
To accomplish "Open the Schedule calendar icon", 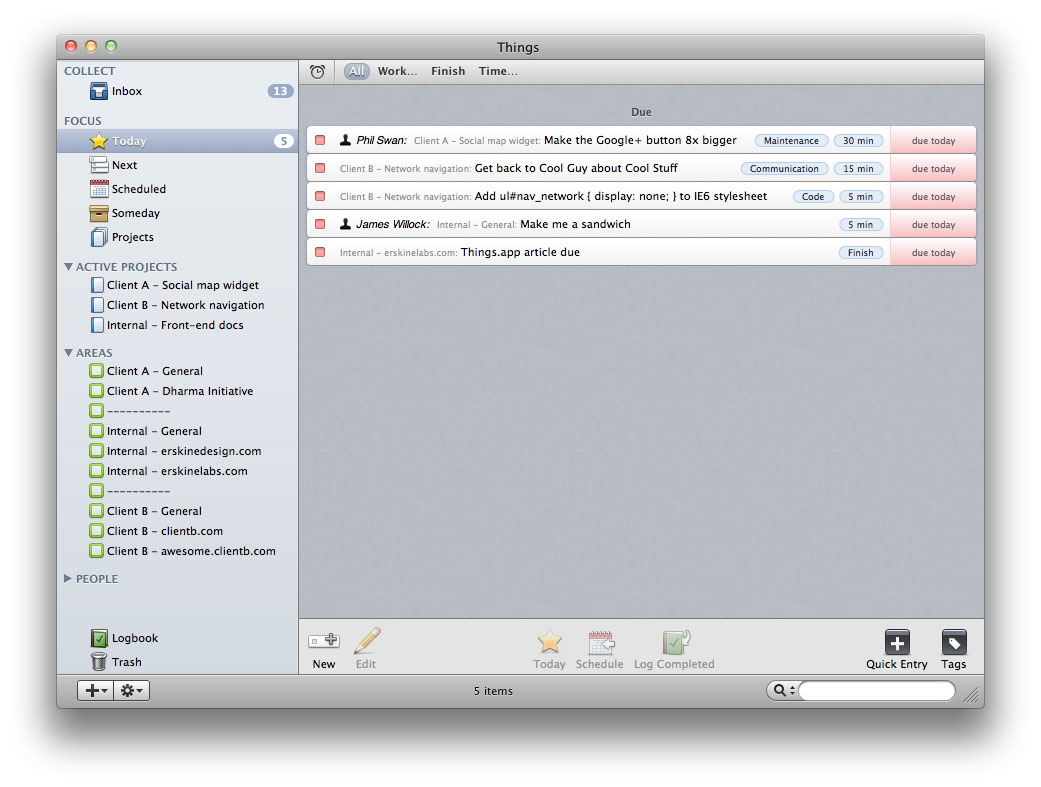I will tap(599, 643).
